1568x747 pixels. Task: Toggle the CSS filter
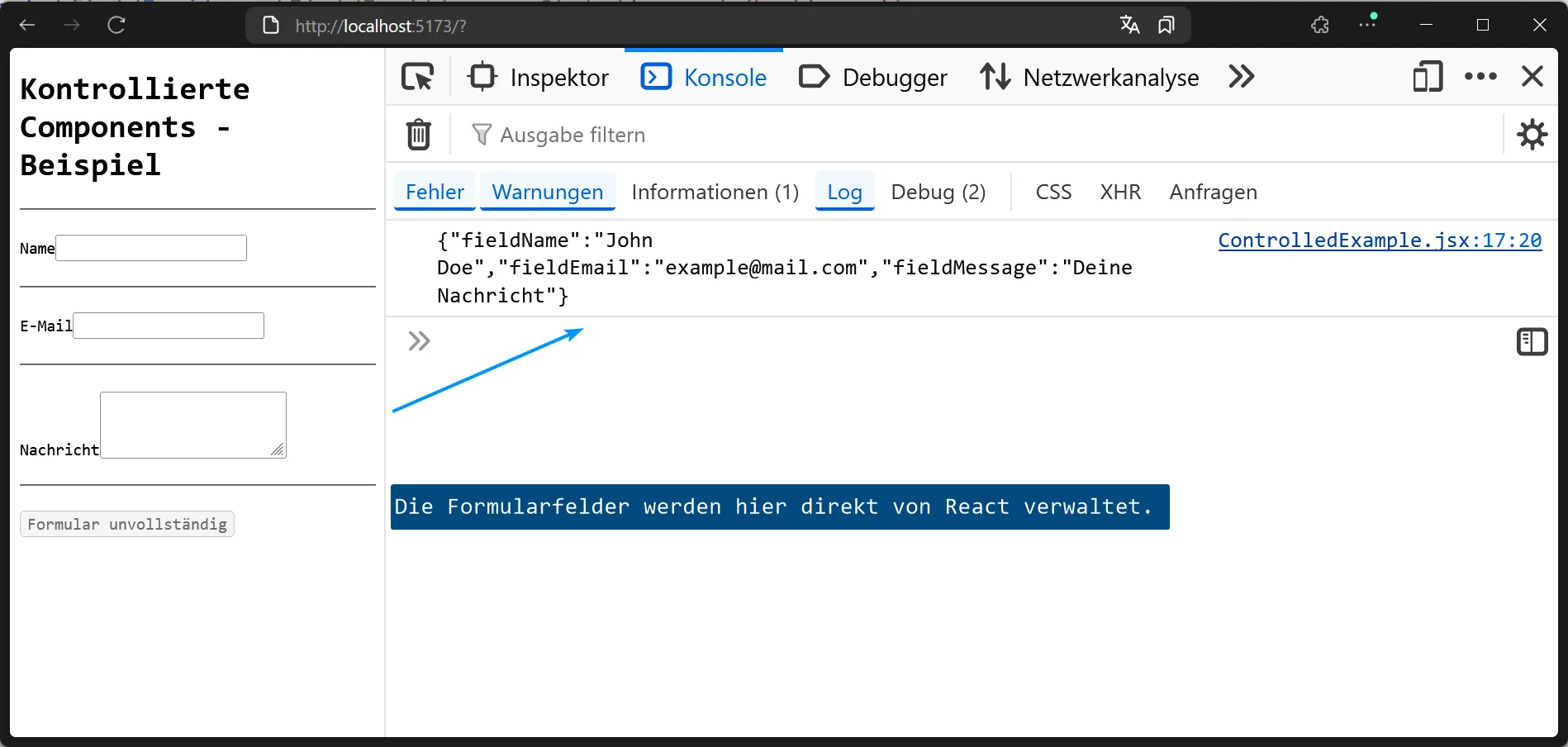[1053, 192]
